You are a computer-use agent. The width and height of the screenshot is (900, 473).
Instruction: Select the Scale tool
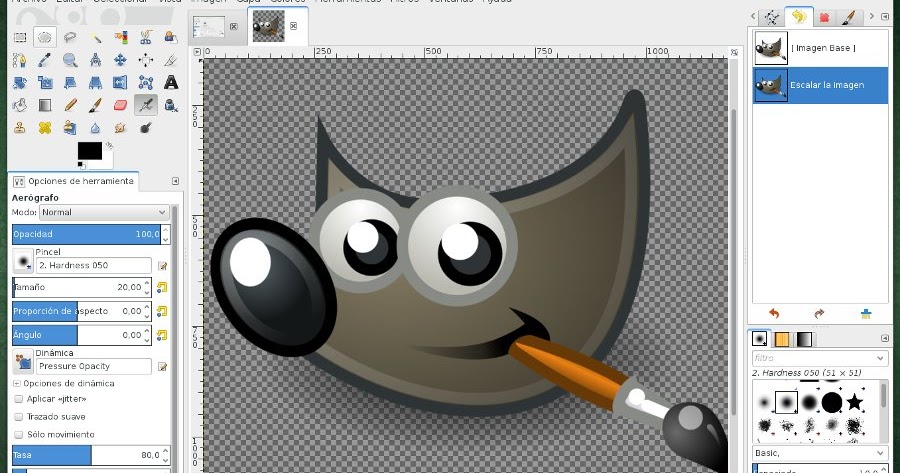click(45, 83)
